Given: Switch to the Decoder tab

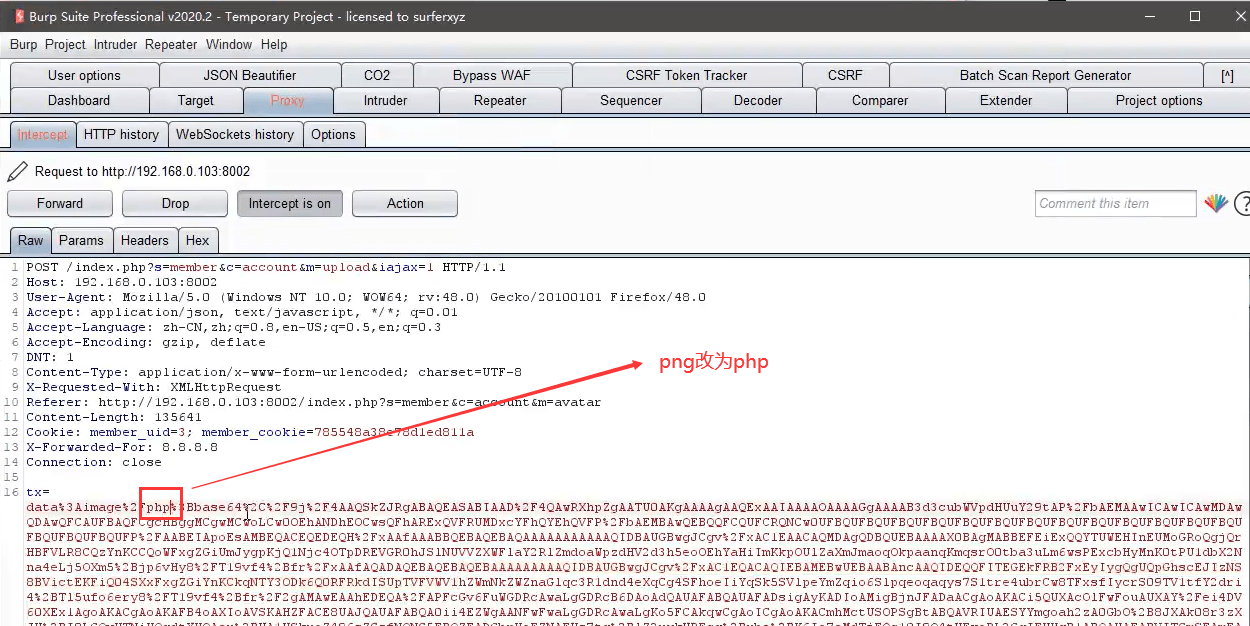Looking at the screenshot, I should 758,100.
